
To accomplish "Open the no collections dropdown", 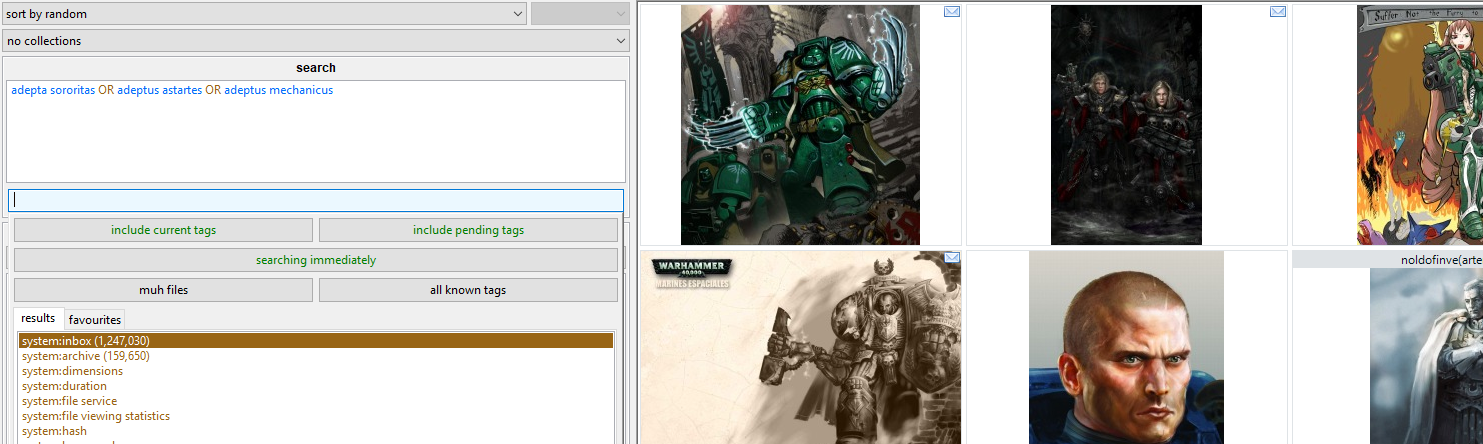I will [315, 41].
